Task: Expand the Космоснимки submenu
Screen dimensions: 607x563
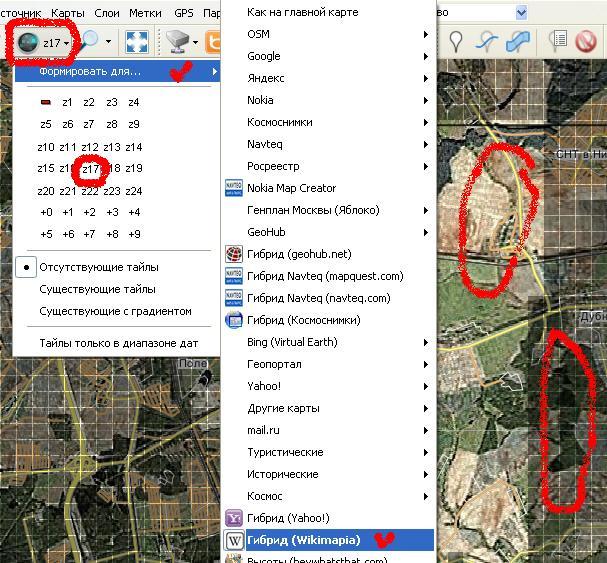Action: click(x=329, y=122)
